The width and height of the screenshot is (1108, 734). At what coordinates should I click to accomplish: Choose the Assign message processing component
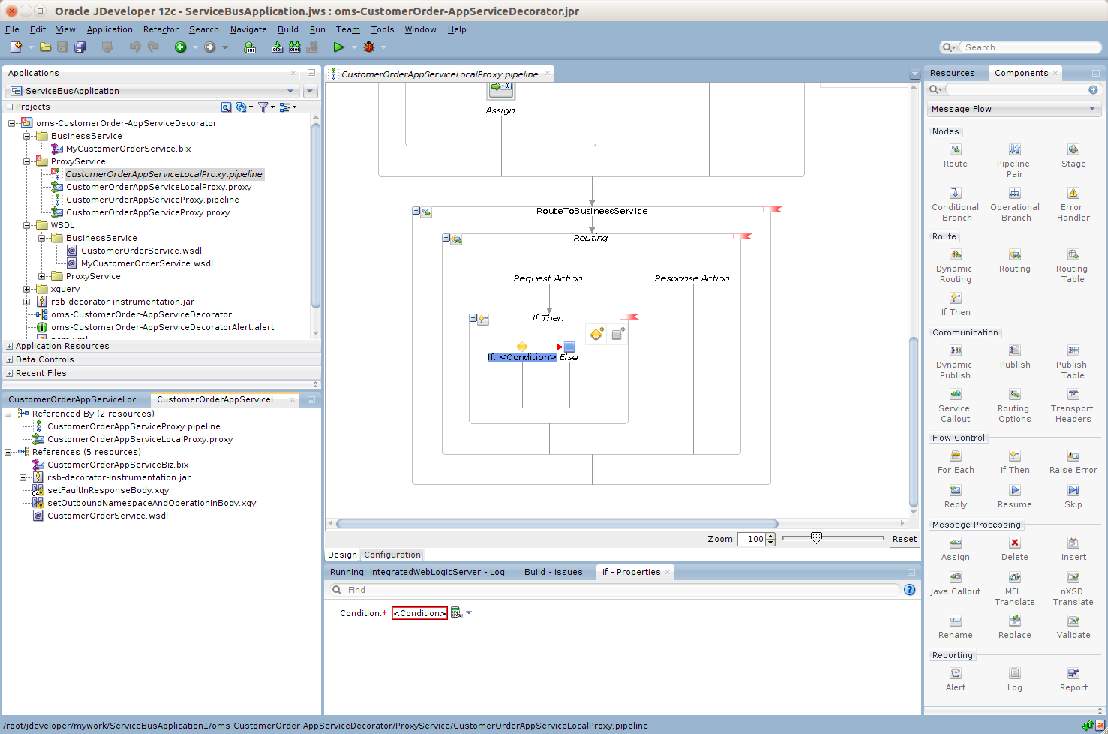[x=955, y=549]
